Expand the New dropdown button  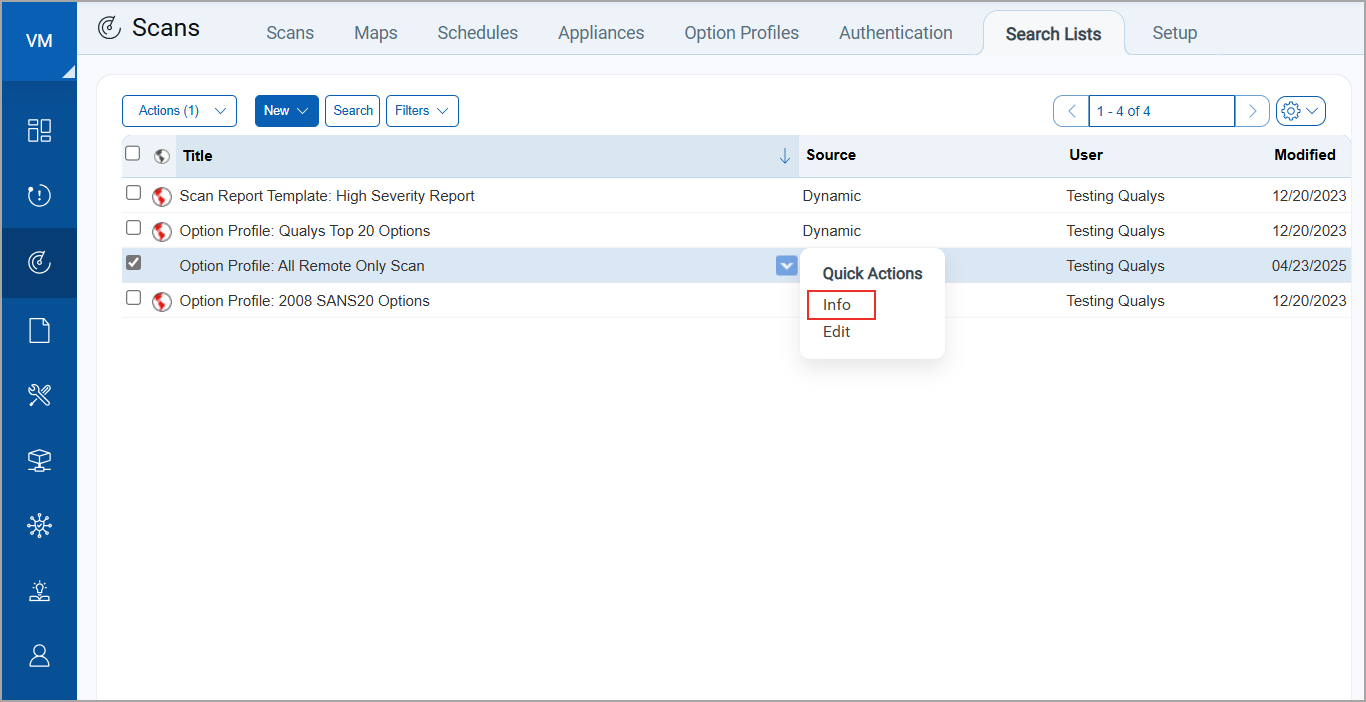pos(287,111)
